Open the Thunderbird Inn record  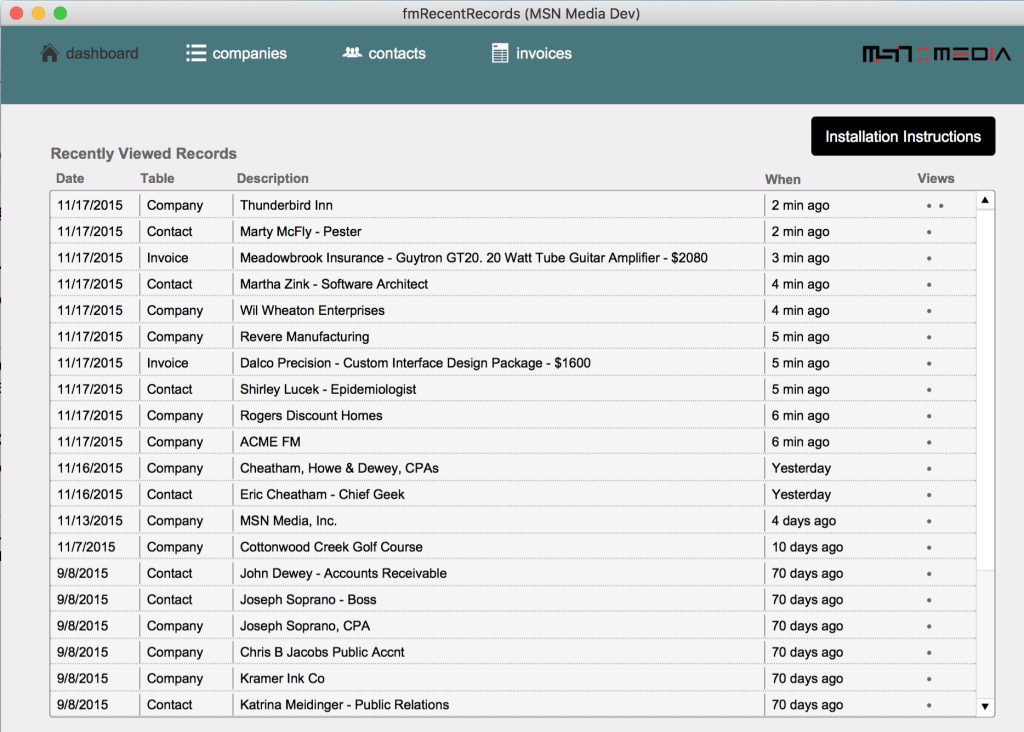[513, 205]
